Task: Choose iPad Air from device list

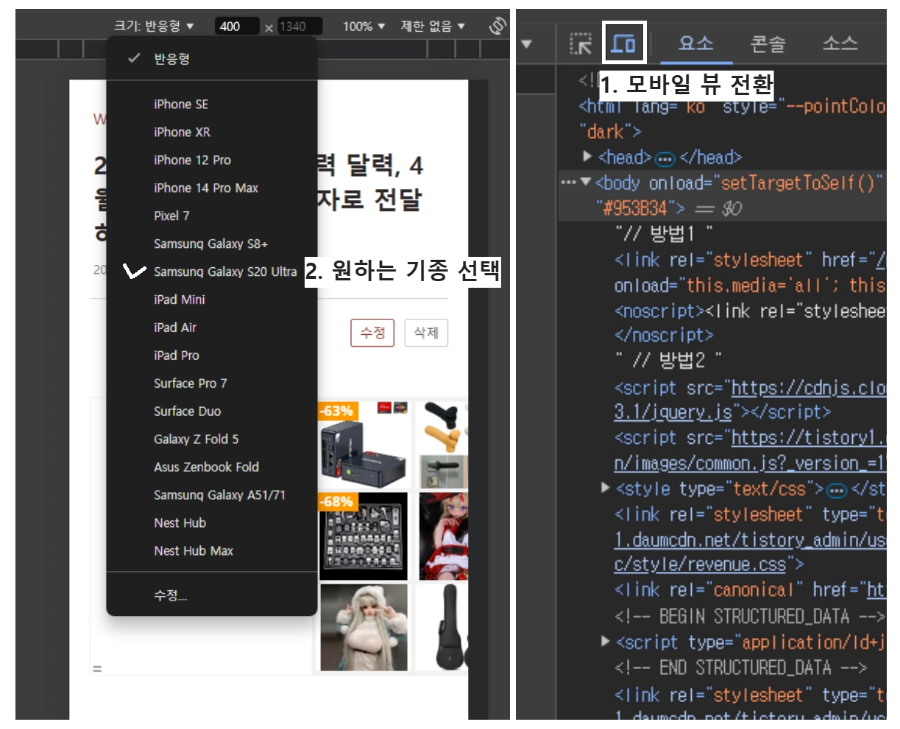Action: 212,328
